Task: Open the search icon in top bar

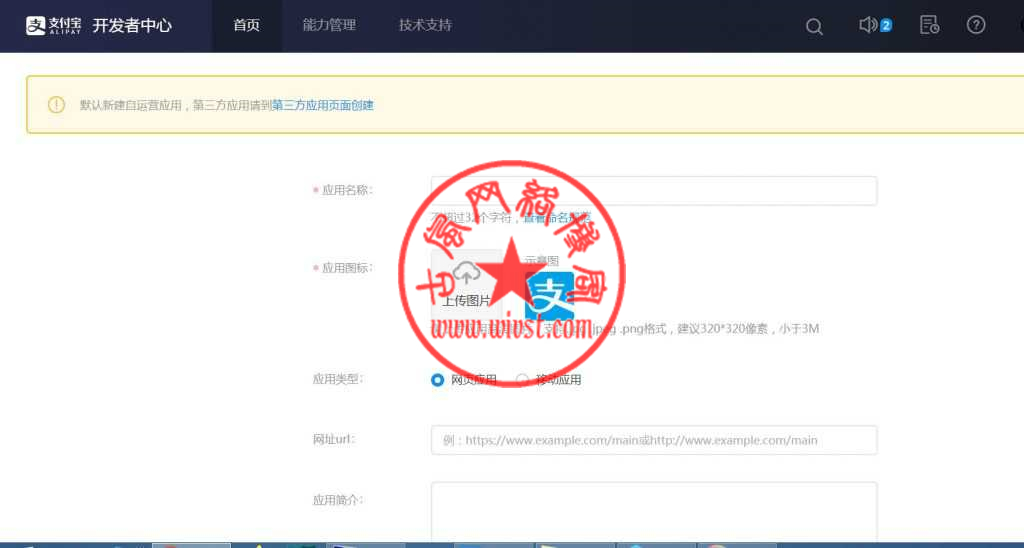Action: pyautogui.click(x=814, y=26)
